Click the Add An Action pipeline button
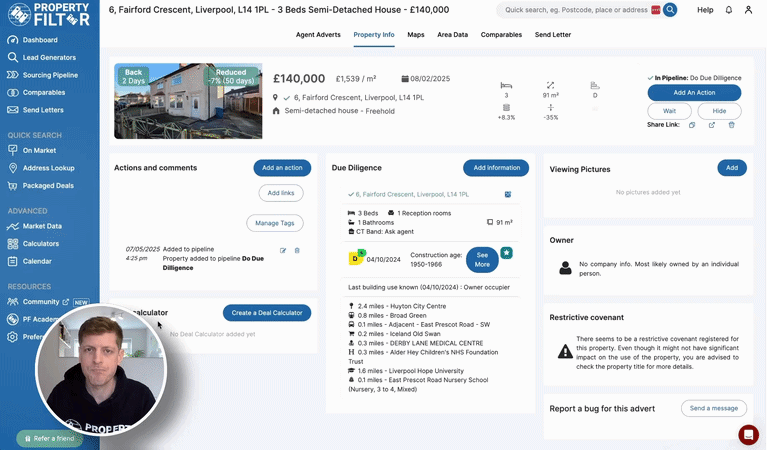 694,92
